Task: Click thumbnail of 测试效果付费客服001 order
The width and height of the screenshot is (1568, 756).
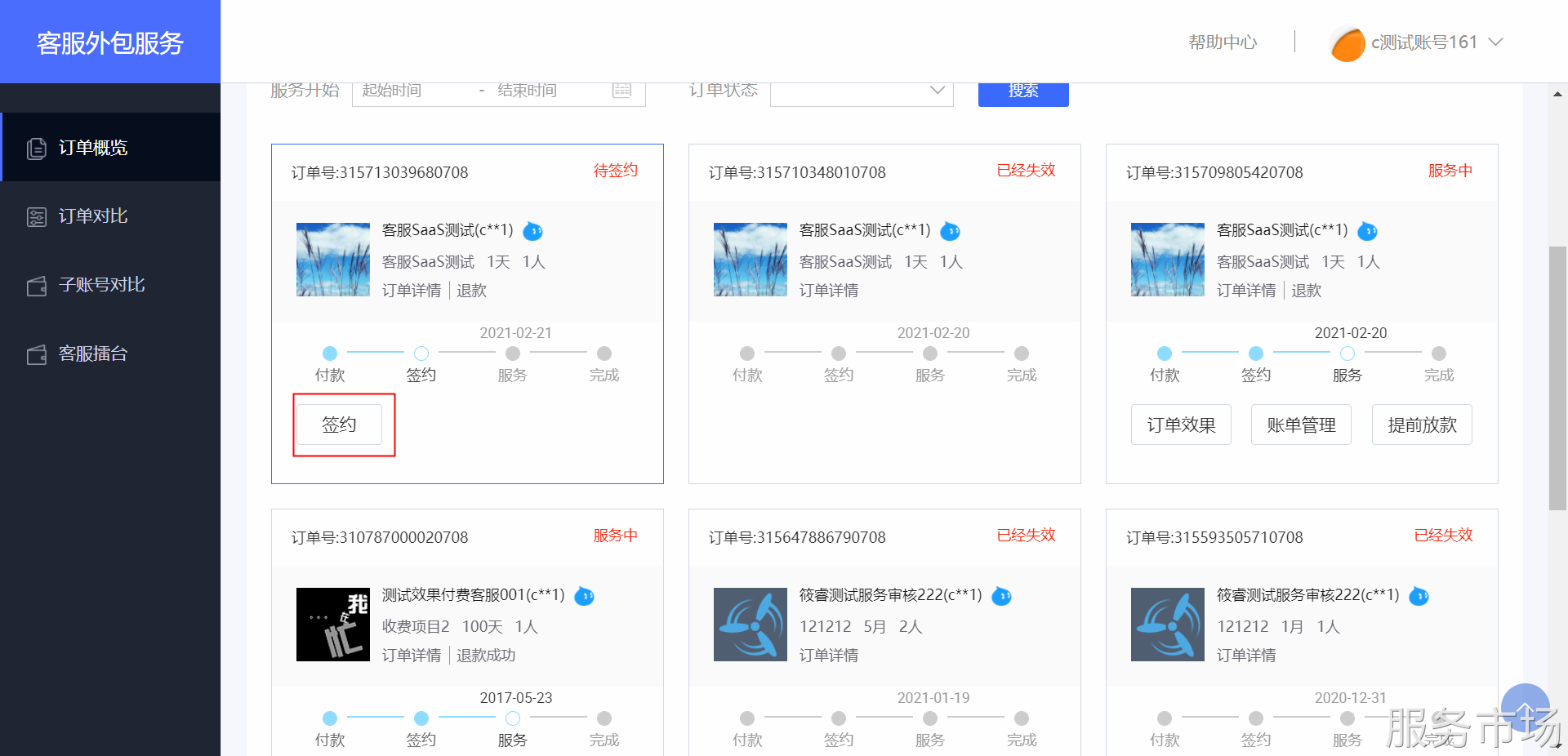Action: coord(333,625)
